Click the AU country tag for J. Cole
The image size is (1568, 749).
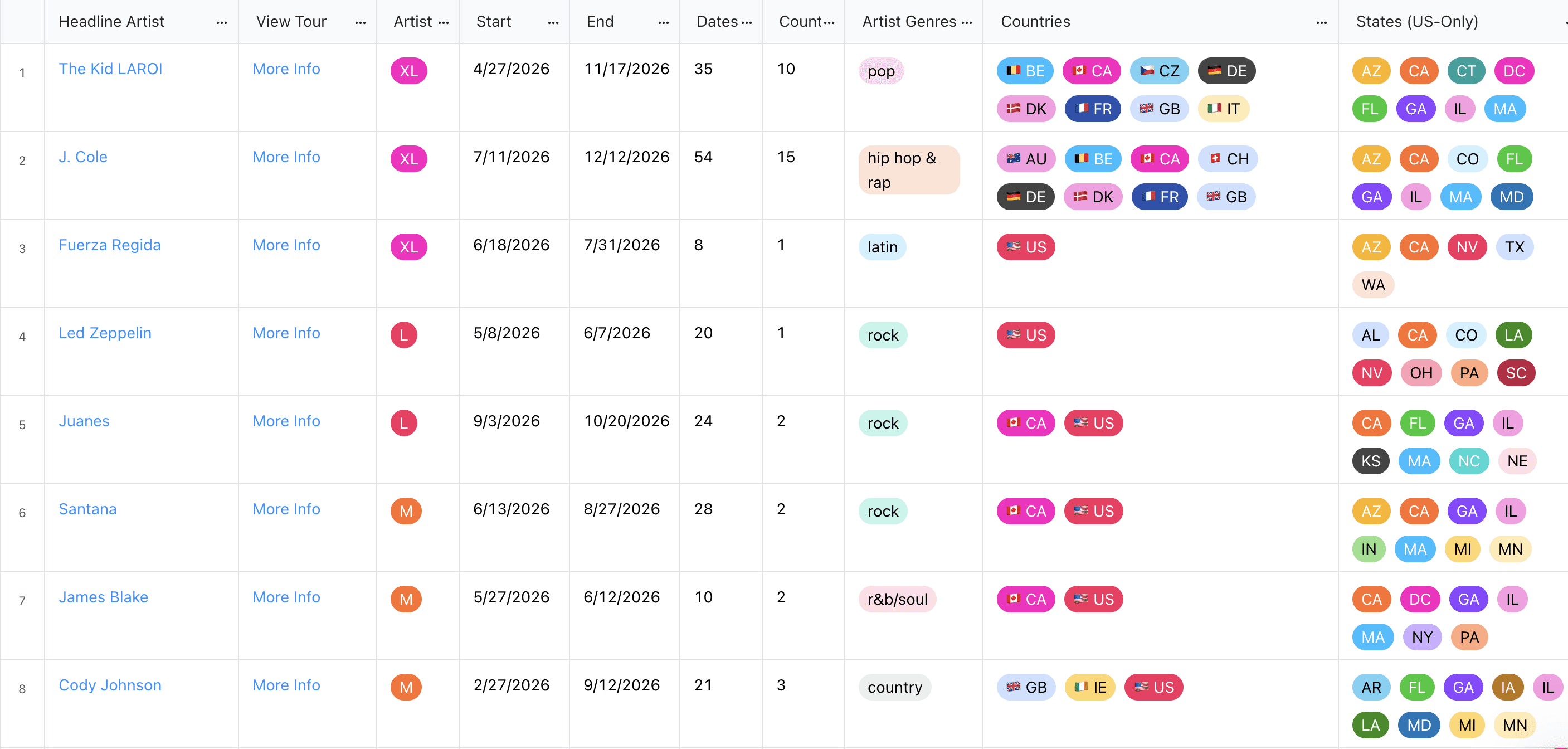click(1026, 159)
